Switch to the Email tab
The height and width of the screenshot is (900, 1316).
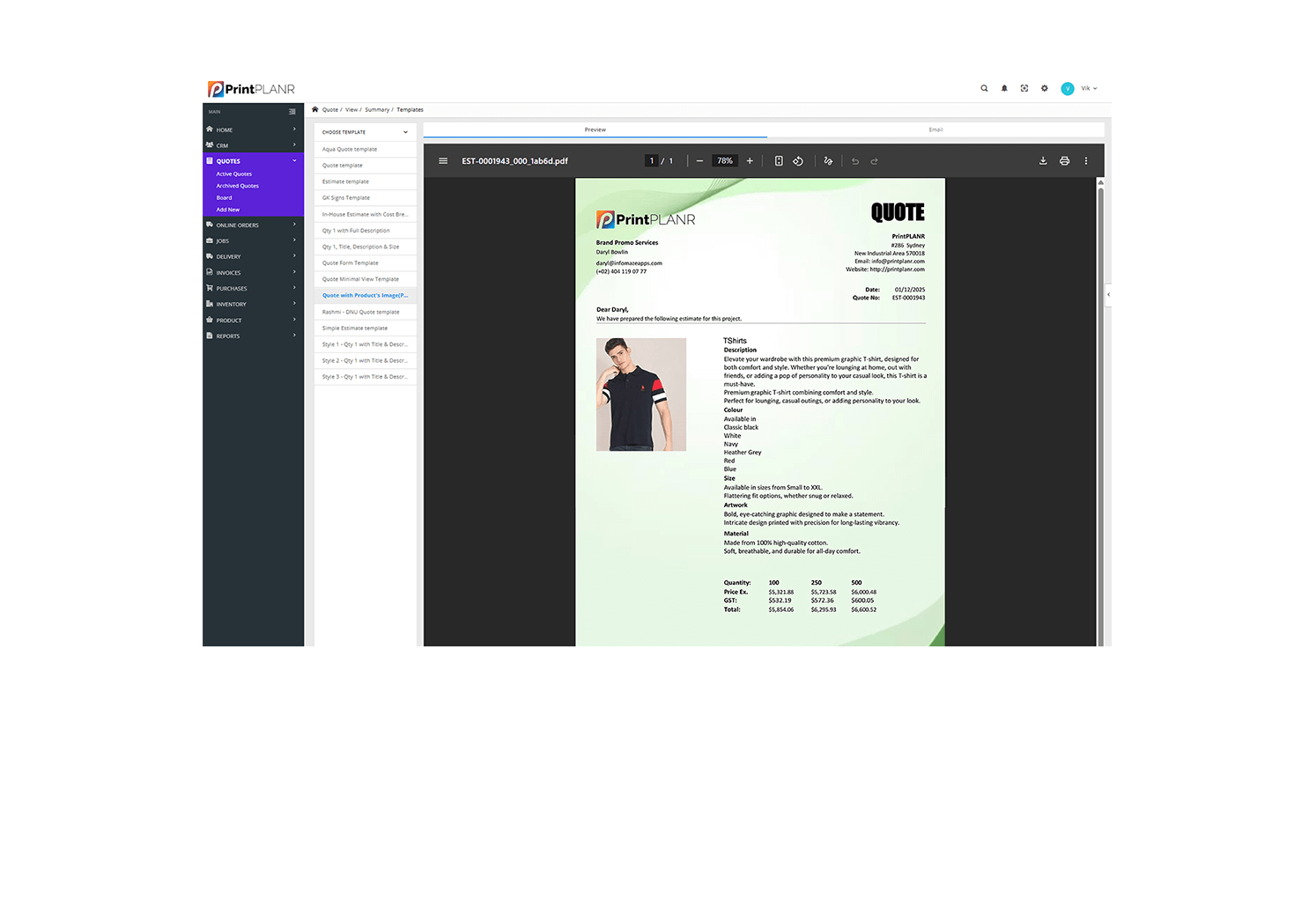(935, 129)
